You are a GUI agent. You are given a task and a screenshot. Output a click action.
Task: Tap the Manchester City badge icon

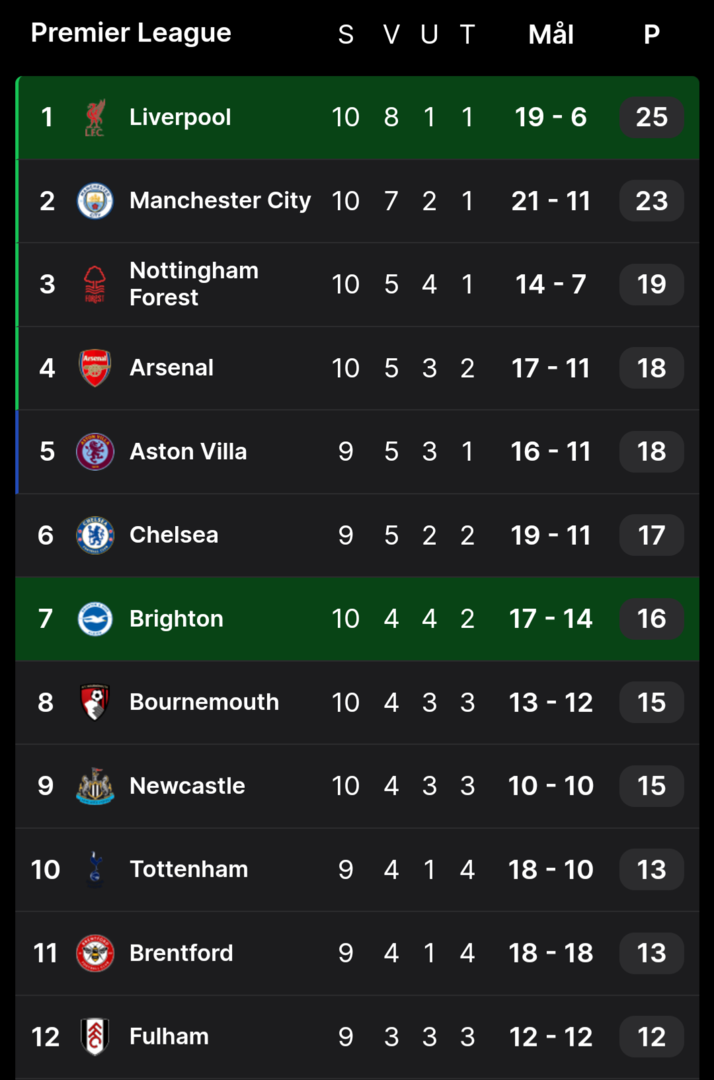[95, 201]
